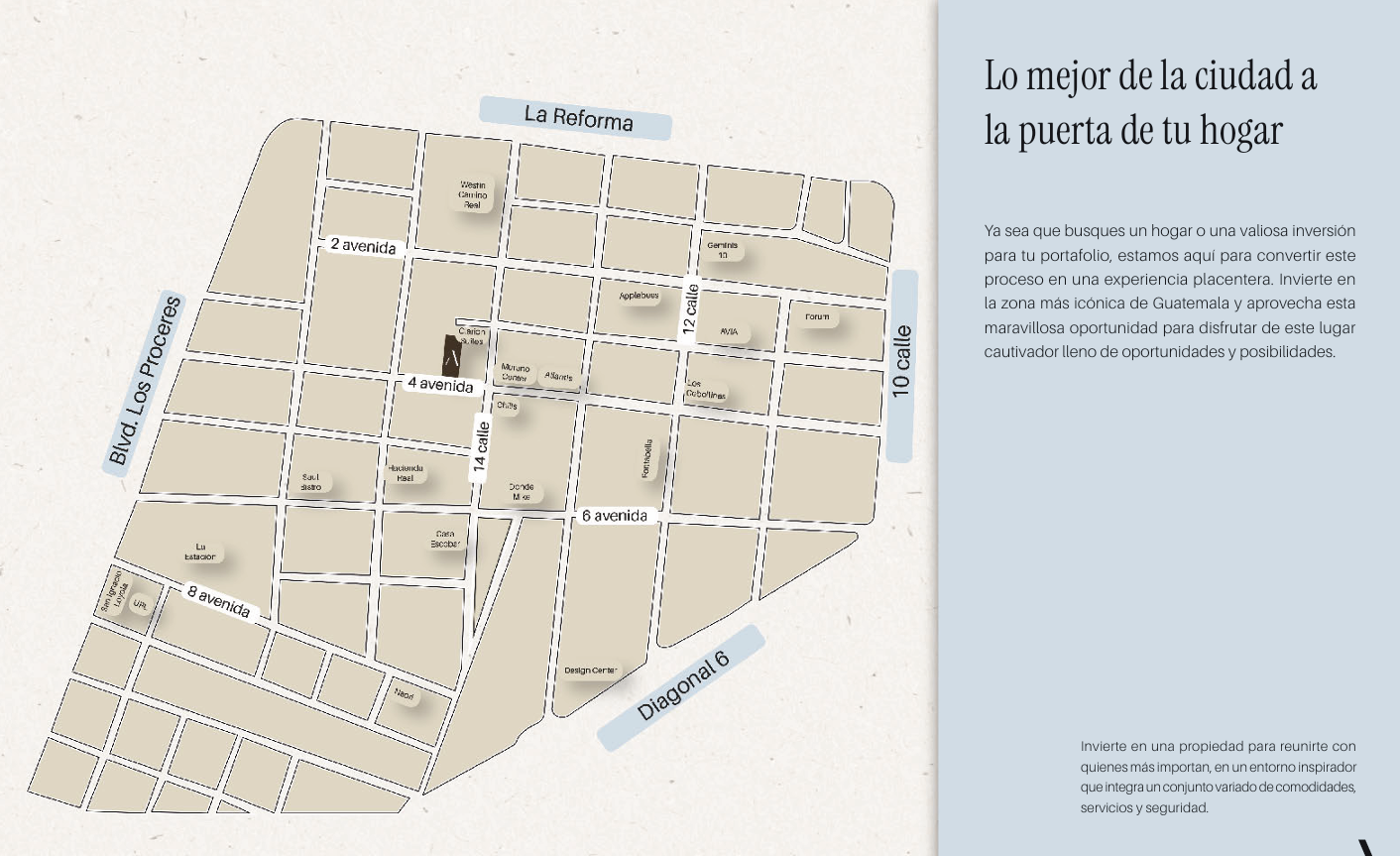Select the Westin Camino Real map marker
The height and width of the screenshot is (856, 1400).
tap(473, 195)
